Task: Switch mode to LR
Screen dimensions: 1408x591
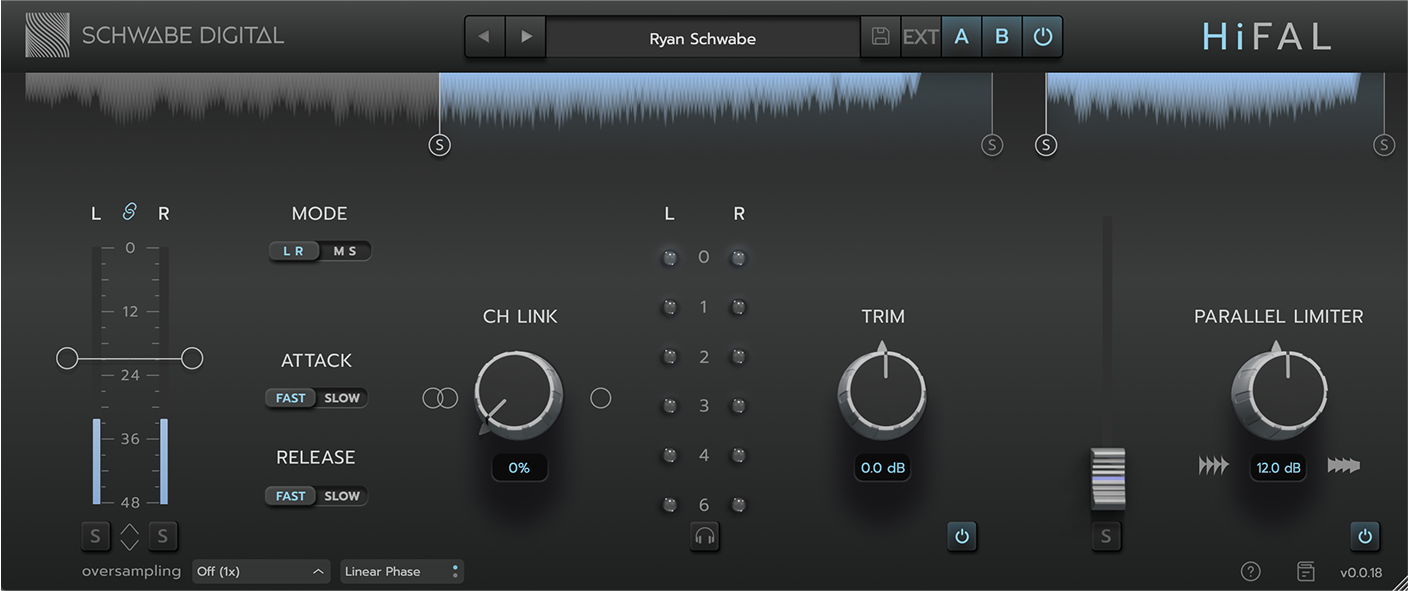Action: click(x=293, y=251)
